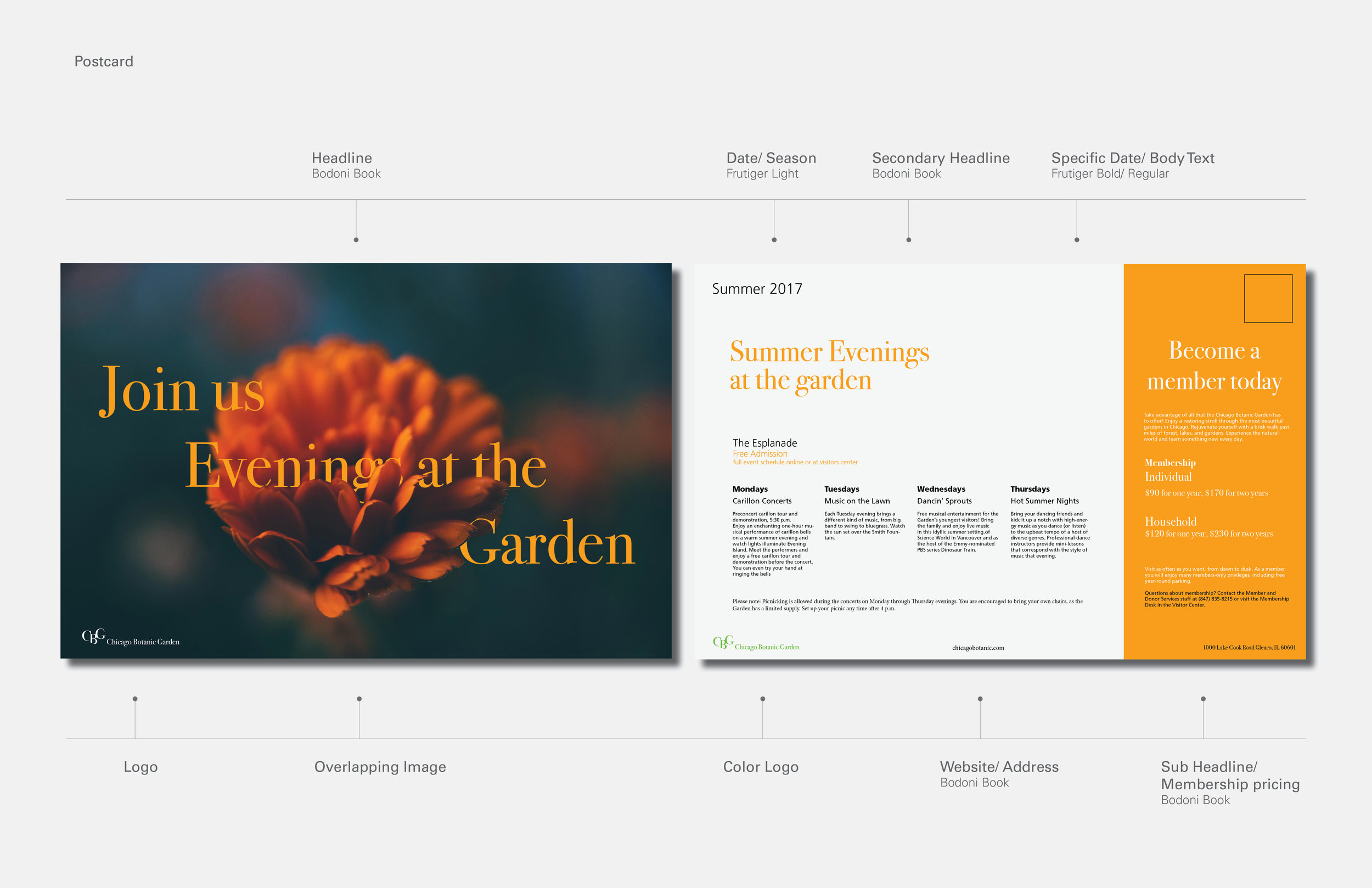Screen dimensions: 1372x888
Task: Click the 'Wednesdays' column heading
Action: tap(941, 489)
